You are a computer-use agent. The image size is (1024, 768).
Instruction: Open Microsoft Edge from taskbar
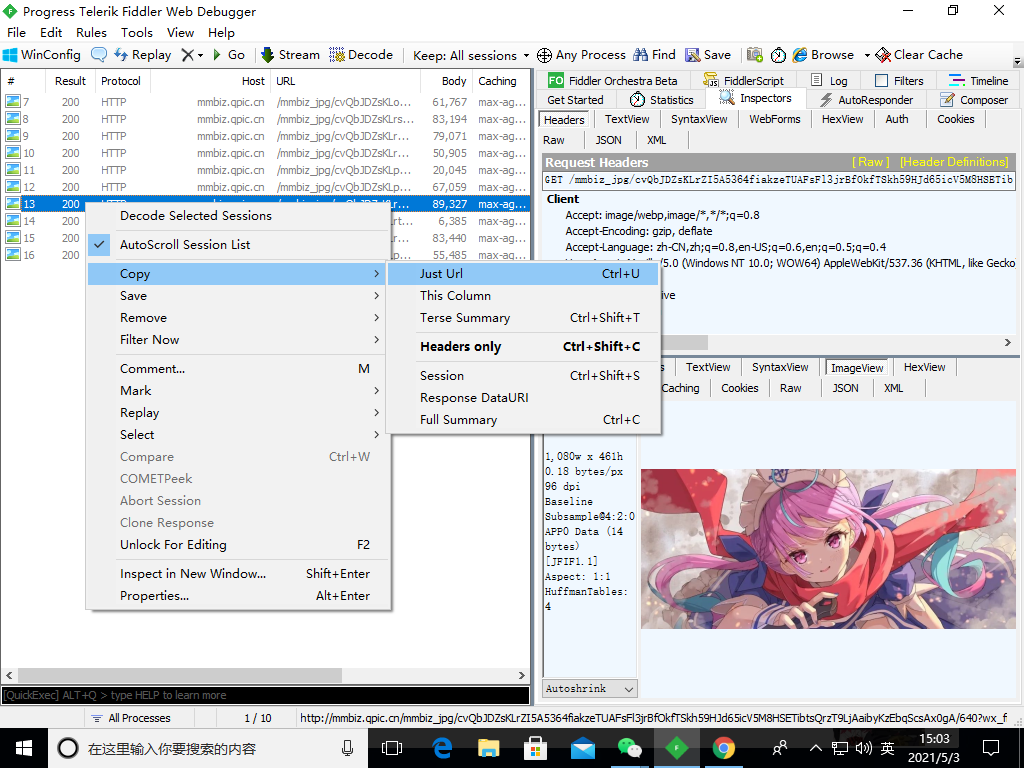[442, 748]
